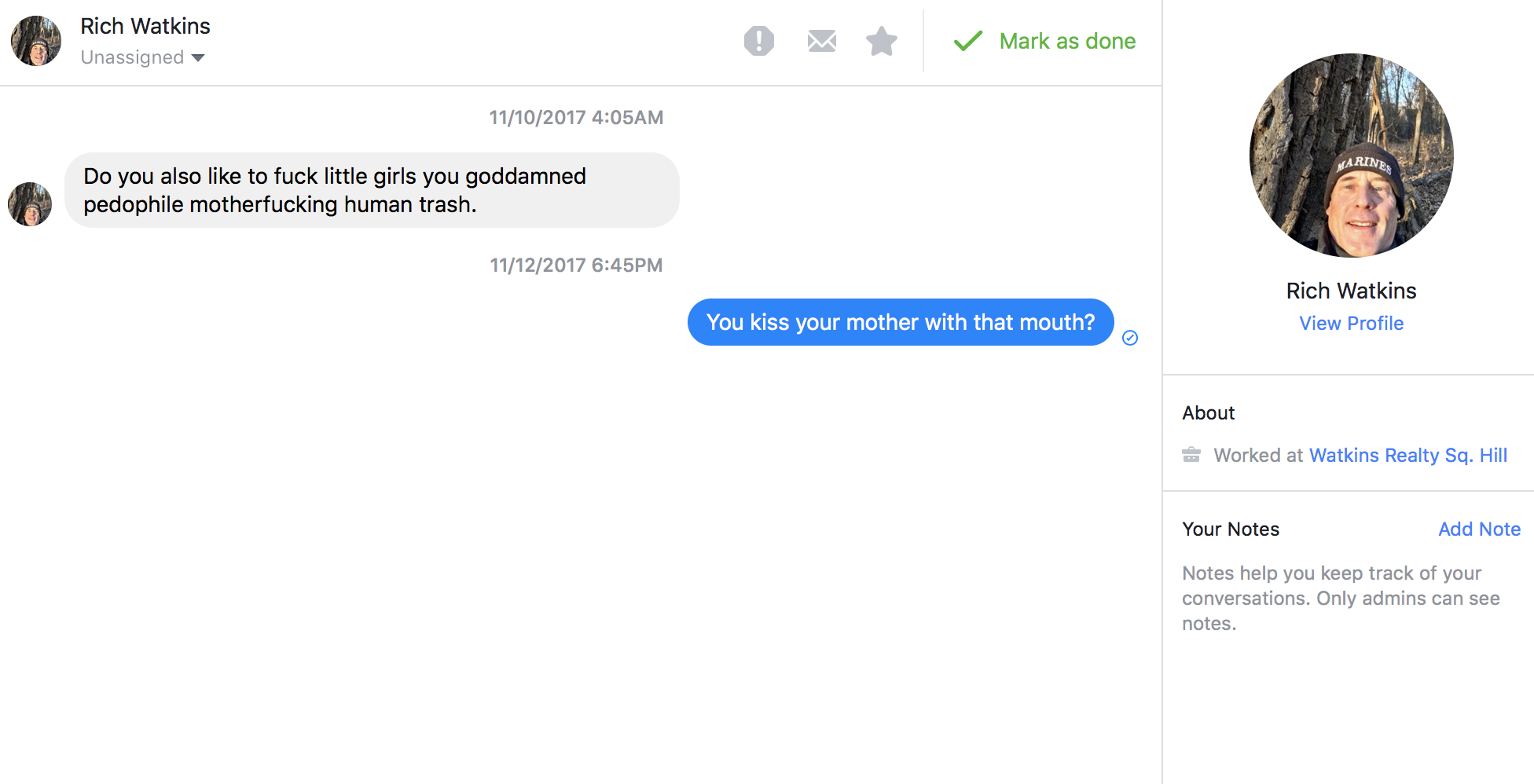Click the small avatar beside received message
Screen dimensions: 1534x784
coord(30,204)
